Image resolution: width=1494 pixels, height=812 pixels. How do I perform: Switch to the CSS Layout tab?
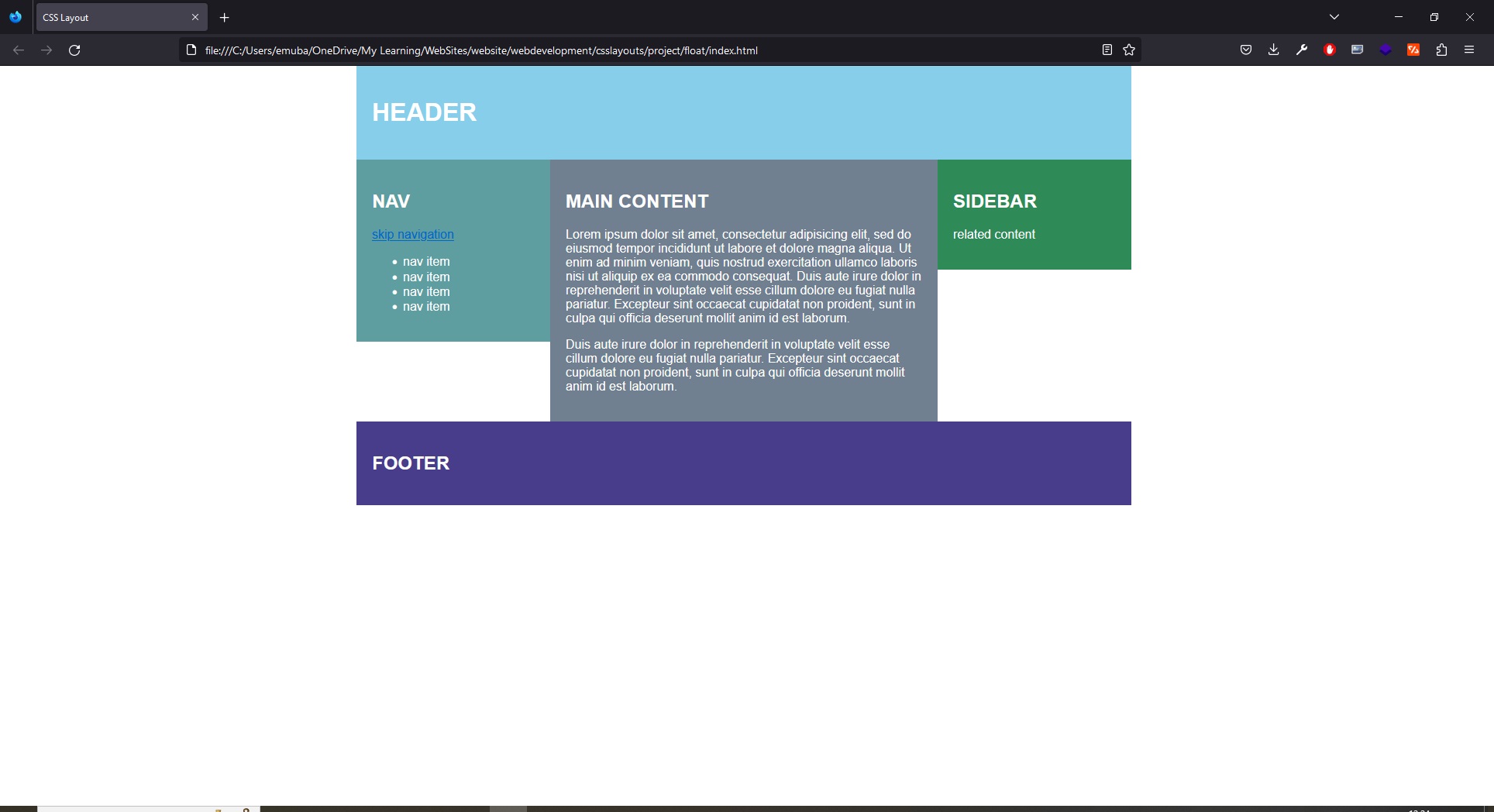(122, 17)
